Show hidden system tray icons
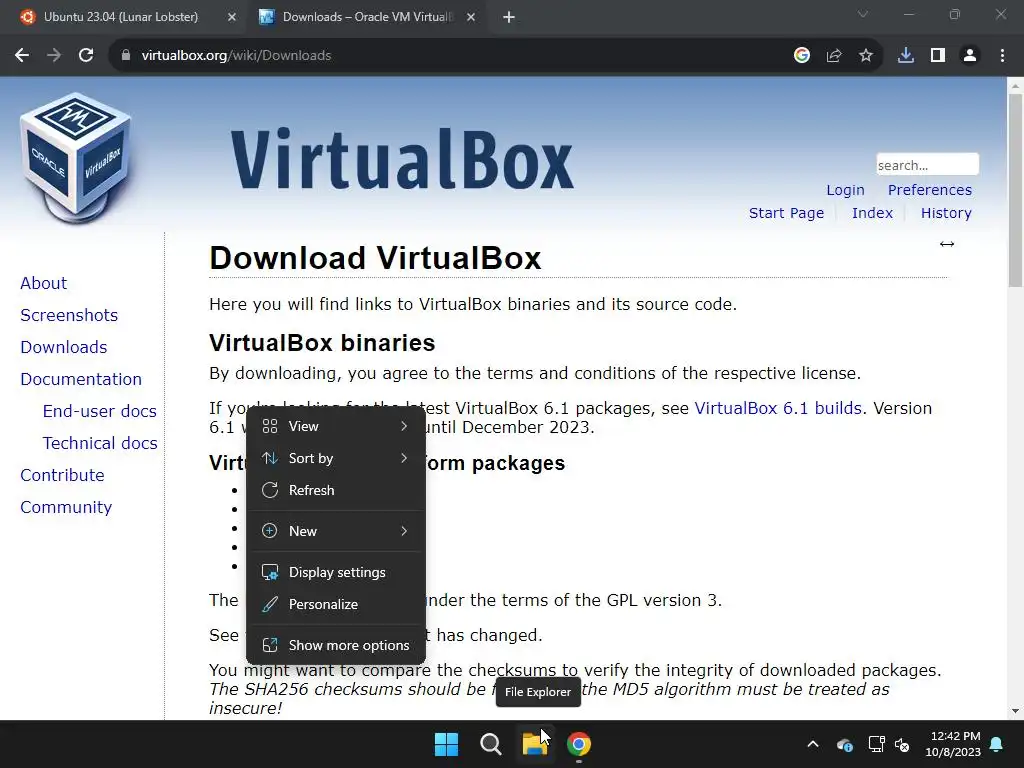Image resolution: width=1024 pixels, height=768 pixels. click(813, 744)
